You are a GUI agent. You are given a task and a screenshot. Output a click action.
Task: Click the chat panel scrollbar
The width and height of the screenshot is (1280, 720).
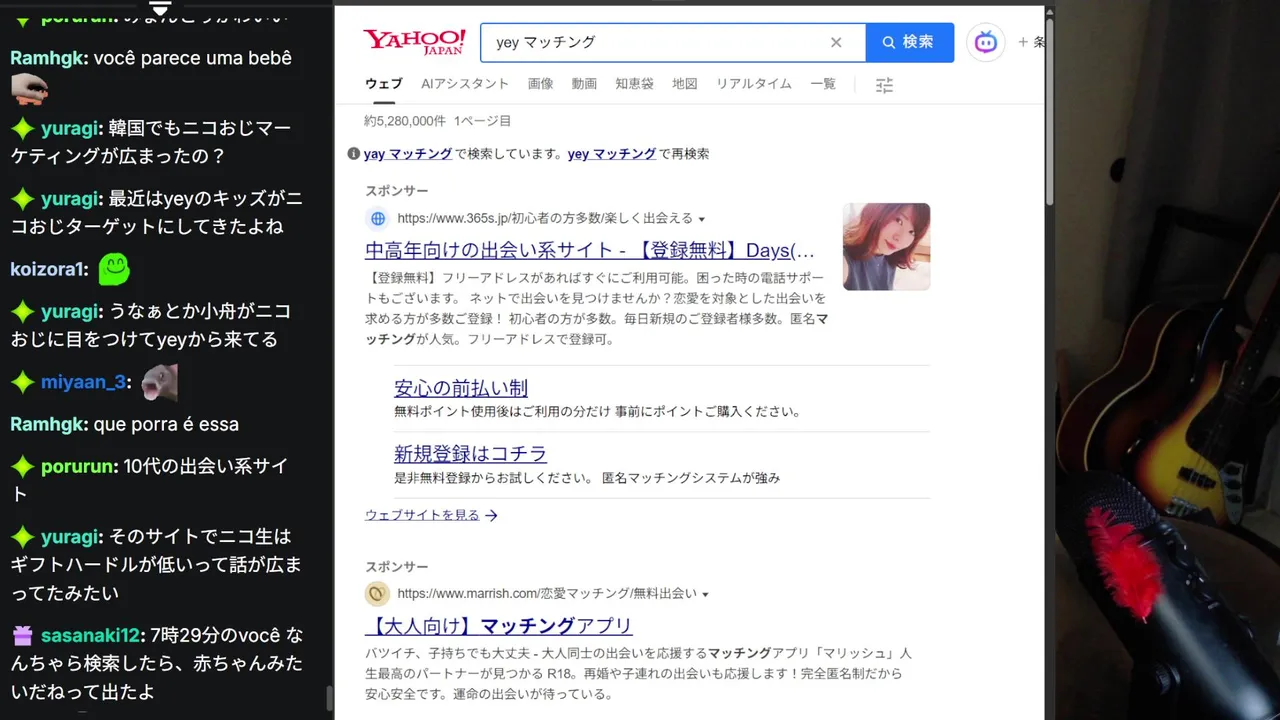pyautogui.click(x=328, y=698)
